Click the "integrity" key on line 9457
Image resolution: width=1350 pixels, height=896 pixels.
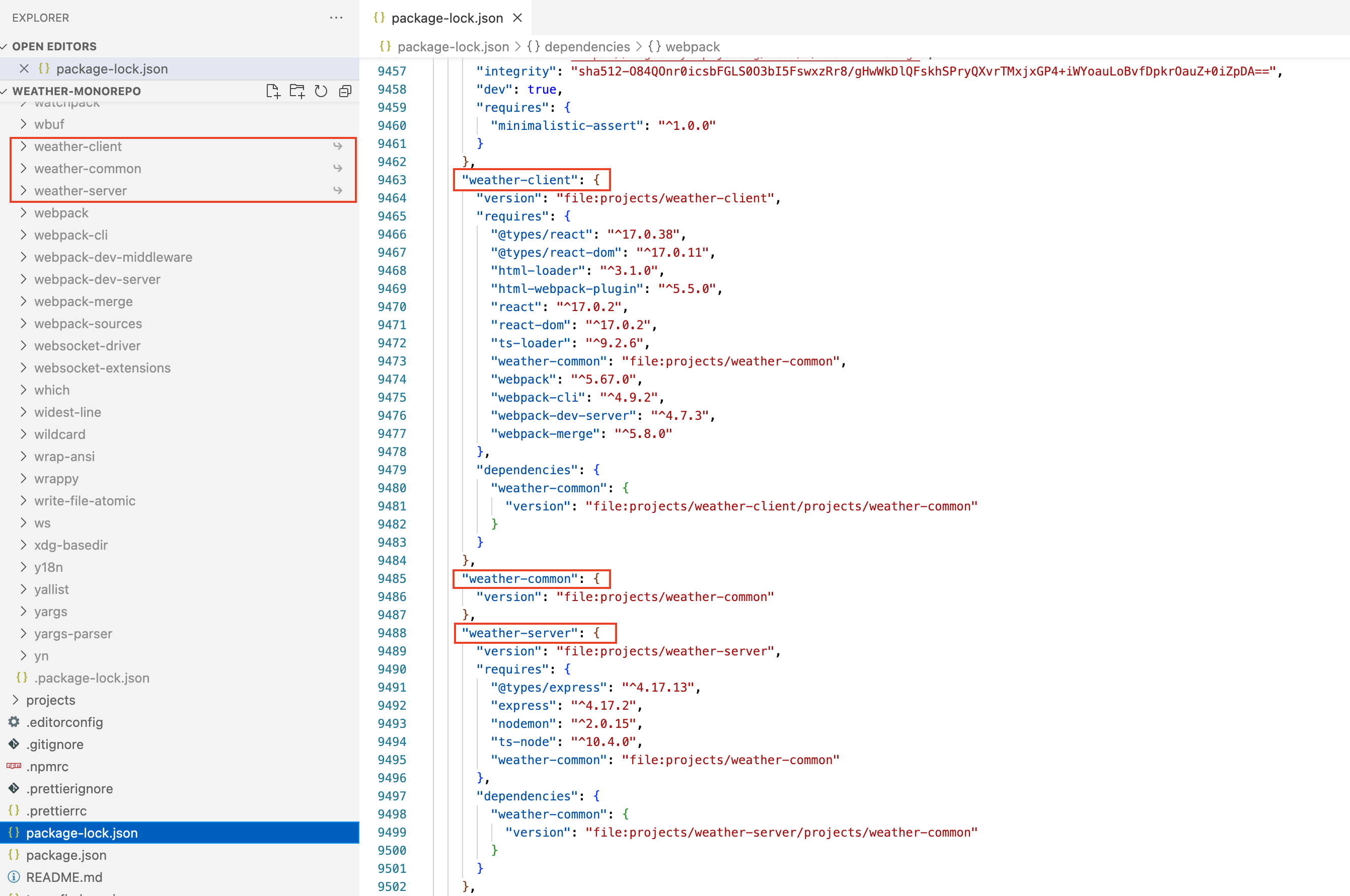click(516, 71)
